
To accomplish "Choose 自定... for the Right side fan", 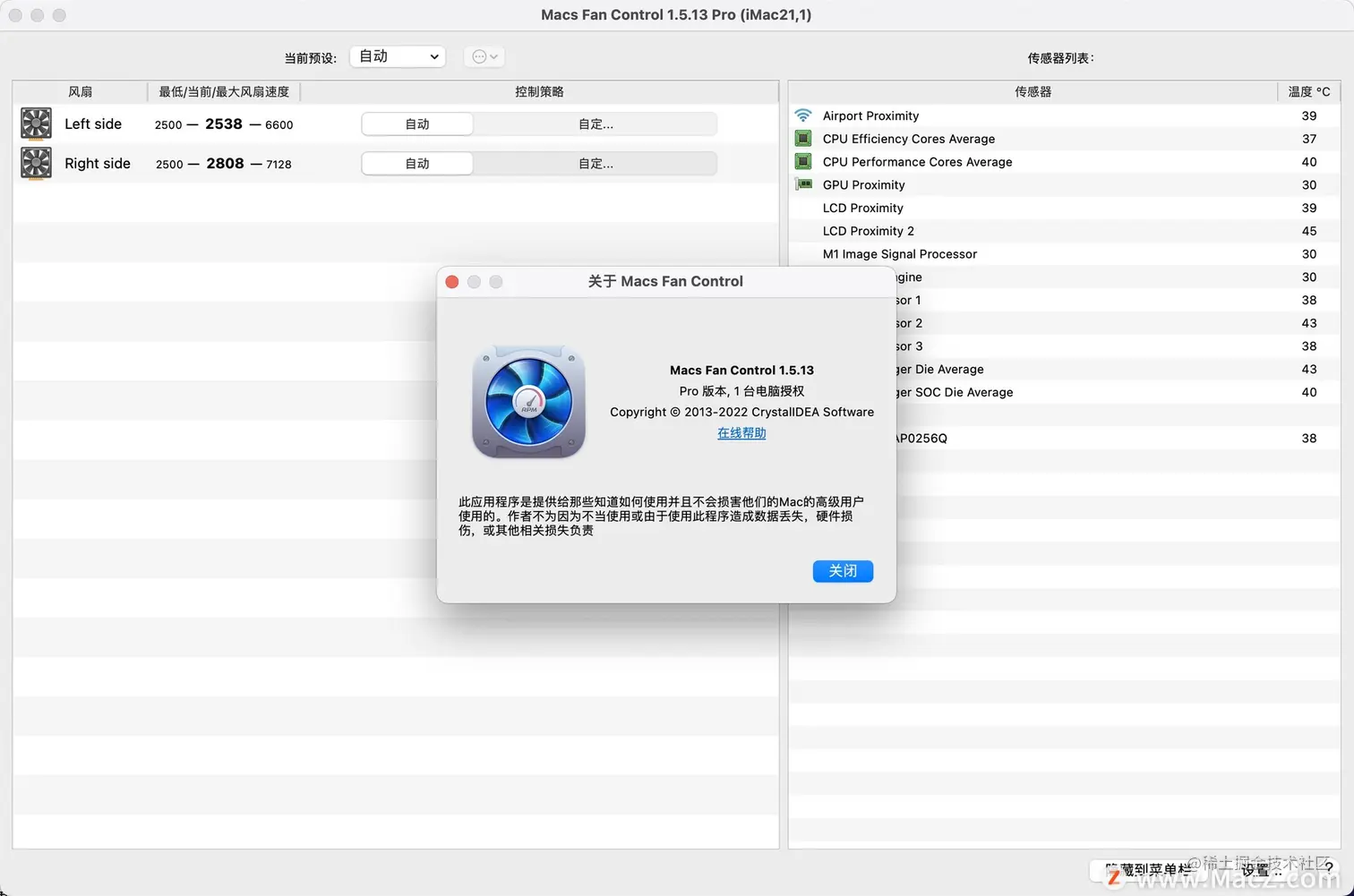I will [596, 164].
